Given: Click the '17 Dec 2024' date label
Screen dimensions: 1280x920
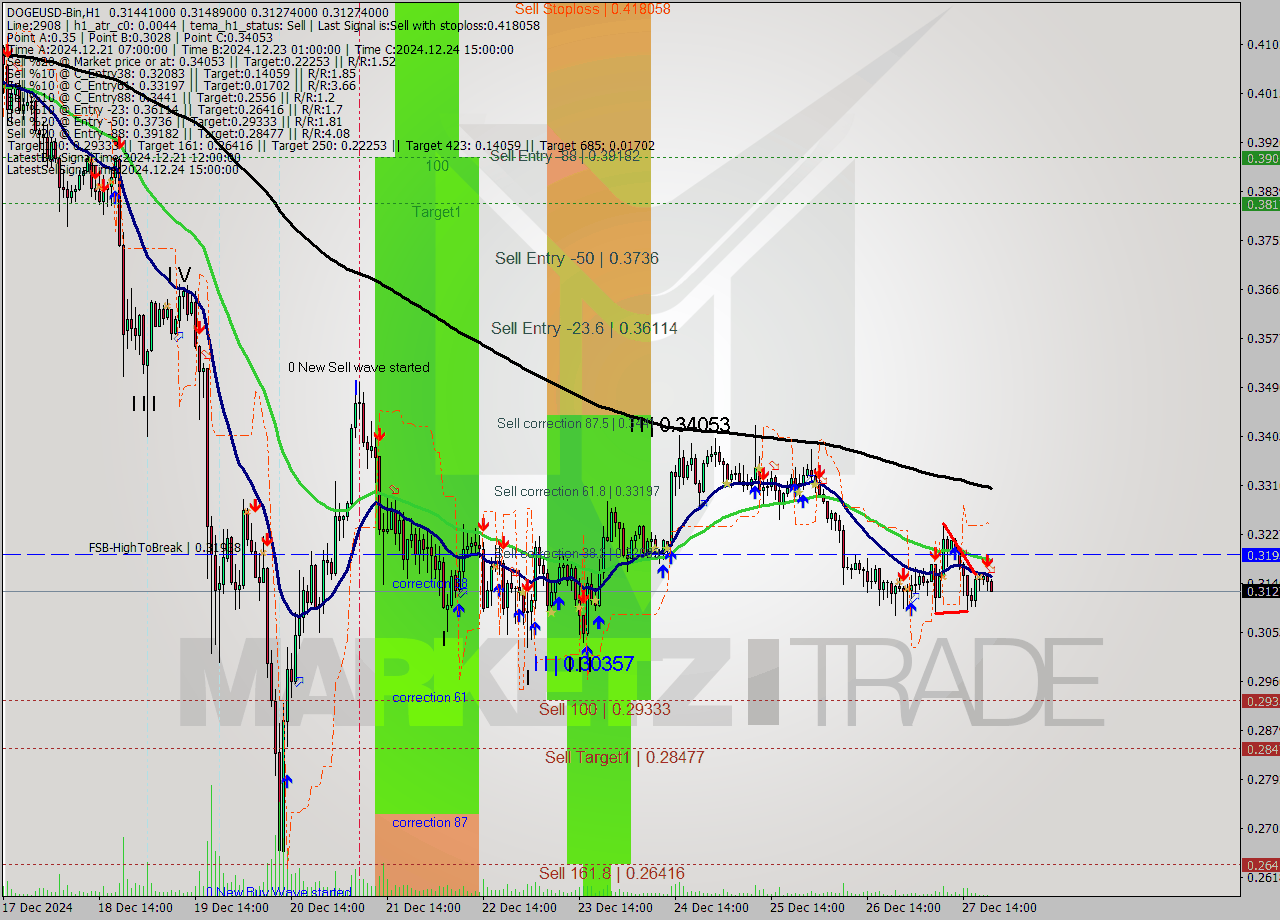Looking at the screenshot, I should point(38,908).
